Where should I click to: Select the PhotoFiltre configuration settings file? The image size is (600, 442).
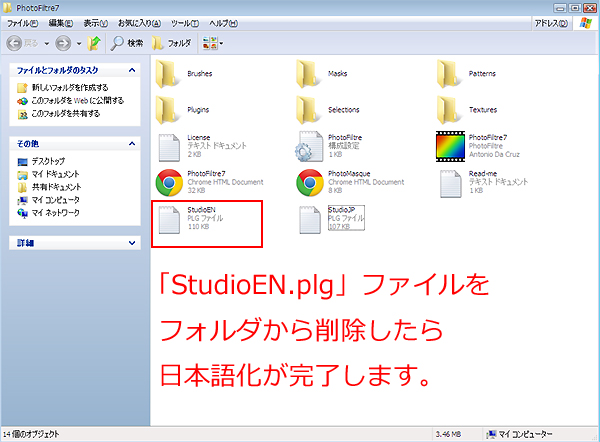[x=309, y=146]
